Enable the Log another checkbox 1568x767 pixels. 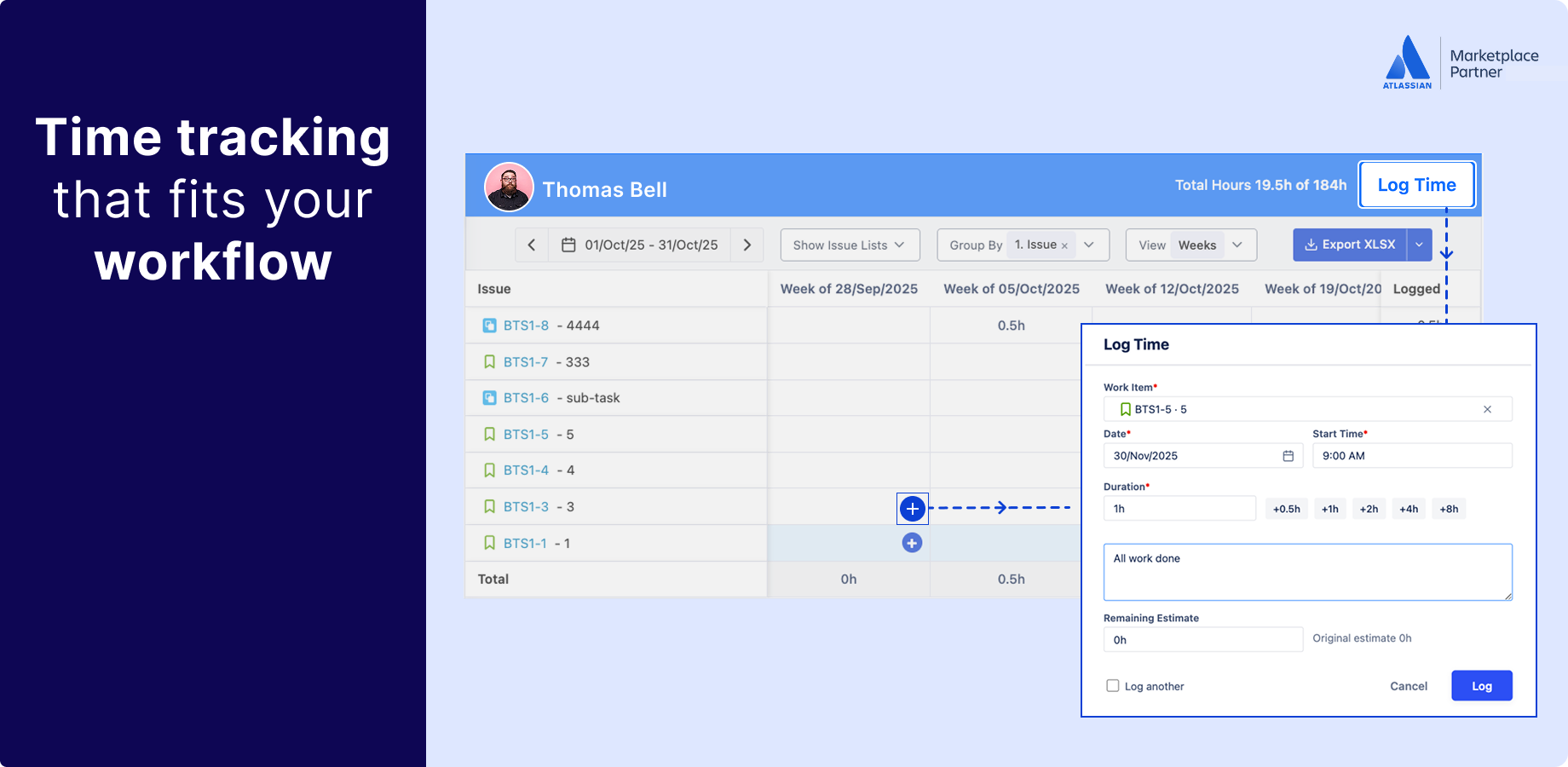pyautogui.click(x=1112, y=685)
